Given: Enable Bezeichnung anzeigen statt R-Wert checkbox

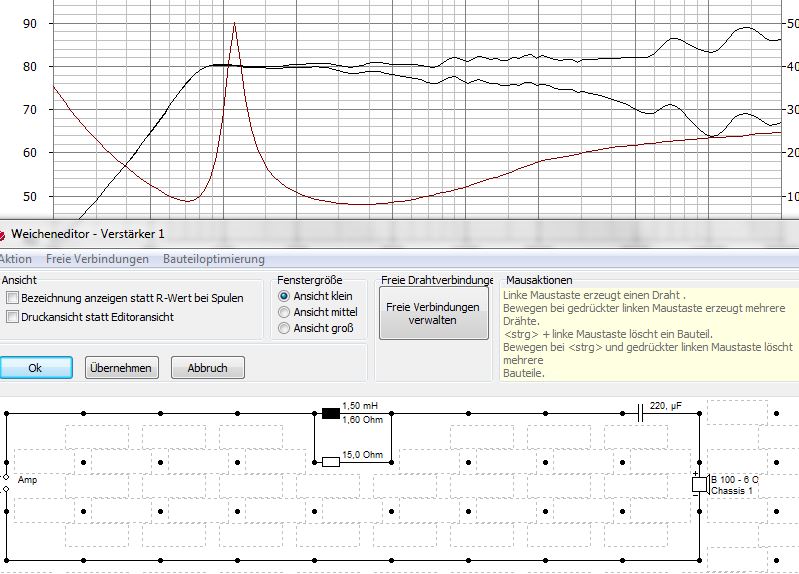Looking at the screenshot, I should [x=12, y=298].
